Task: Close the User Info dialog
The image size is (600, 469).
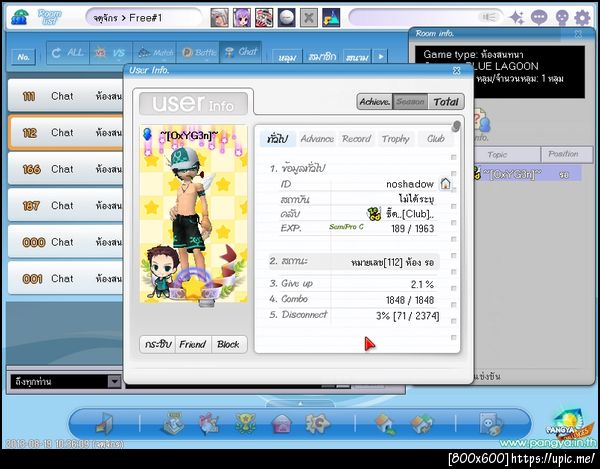Action: [457, 70]
